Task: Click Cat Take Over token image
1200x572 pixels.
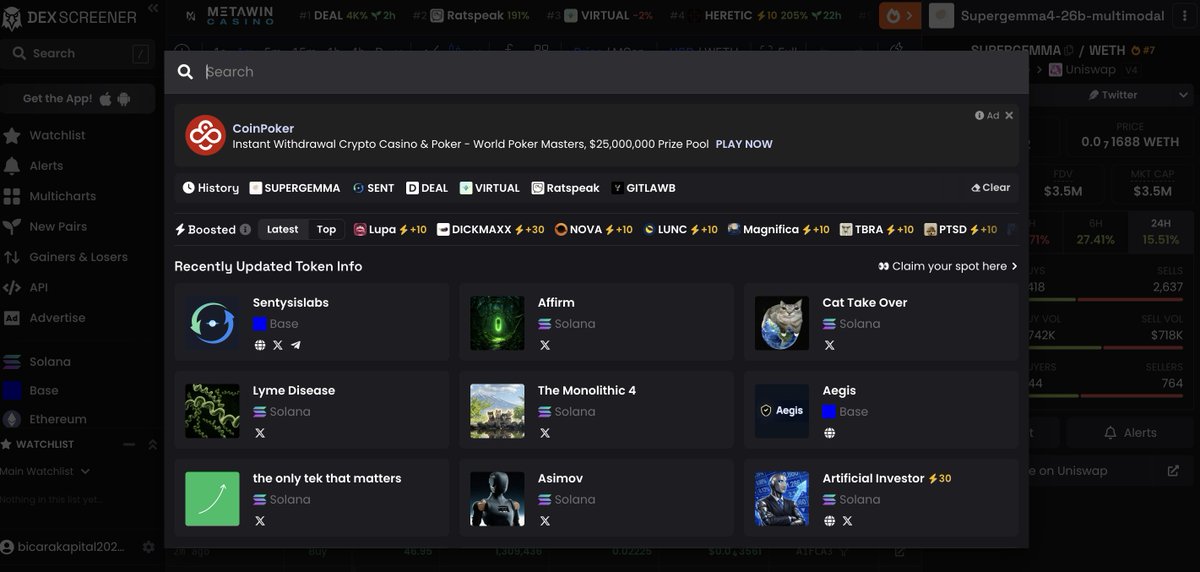Action: point(782,323)
